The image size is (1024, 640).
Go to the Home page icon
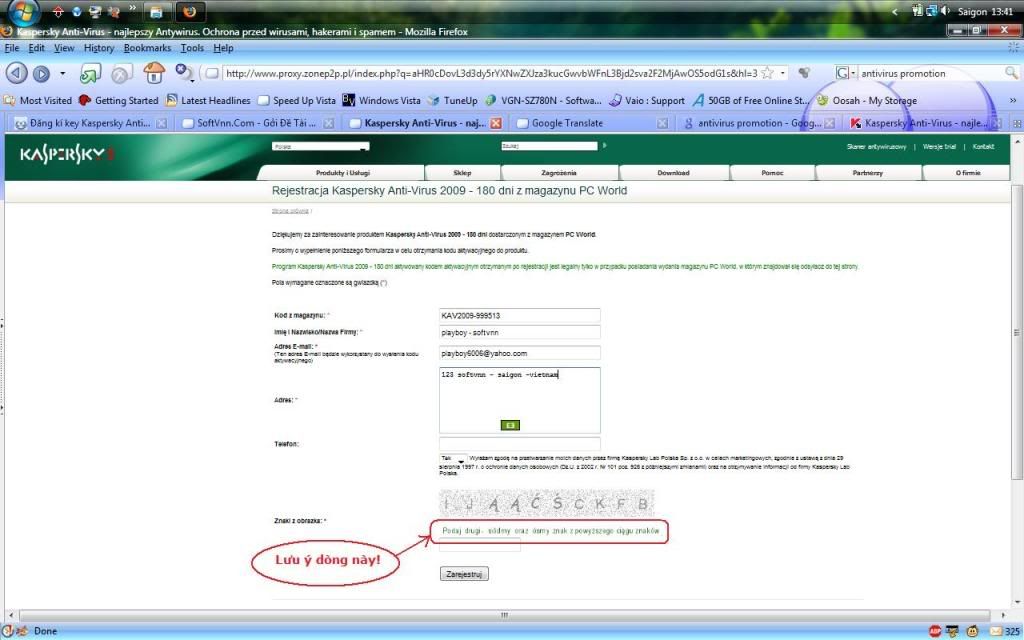click(x=154, y=72)
